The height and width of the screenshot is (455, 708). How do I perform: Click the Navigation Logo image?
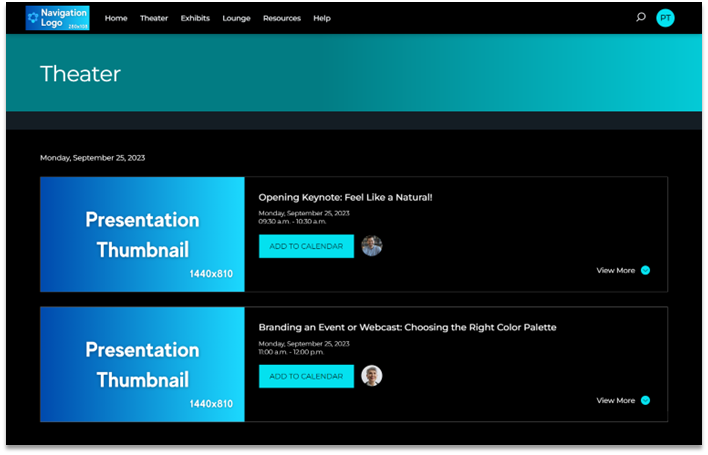coord(57,18)
